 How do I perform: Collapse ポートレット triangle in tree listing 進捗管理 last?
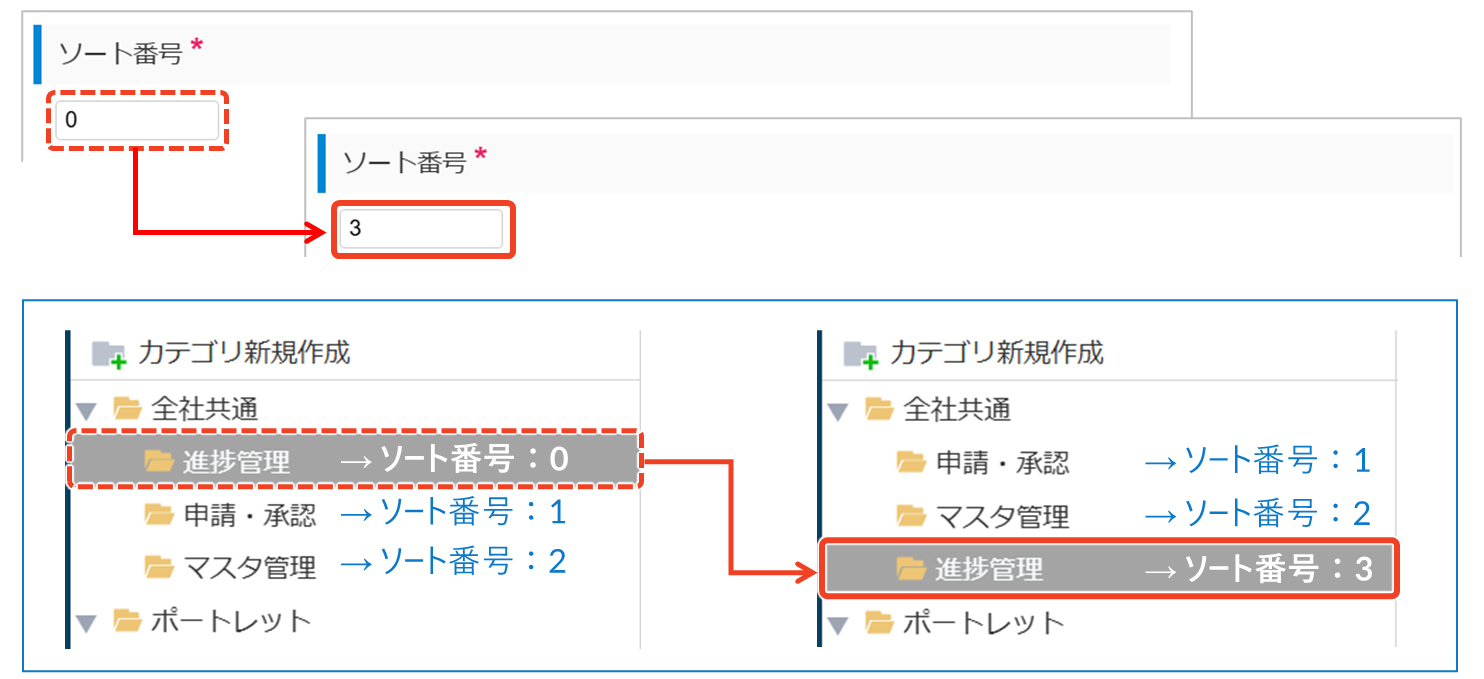click(837, 625)
